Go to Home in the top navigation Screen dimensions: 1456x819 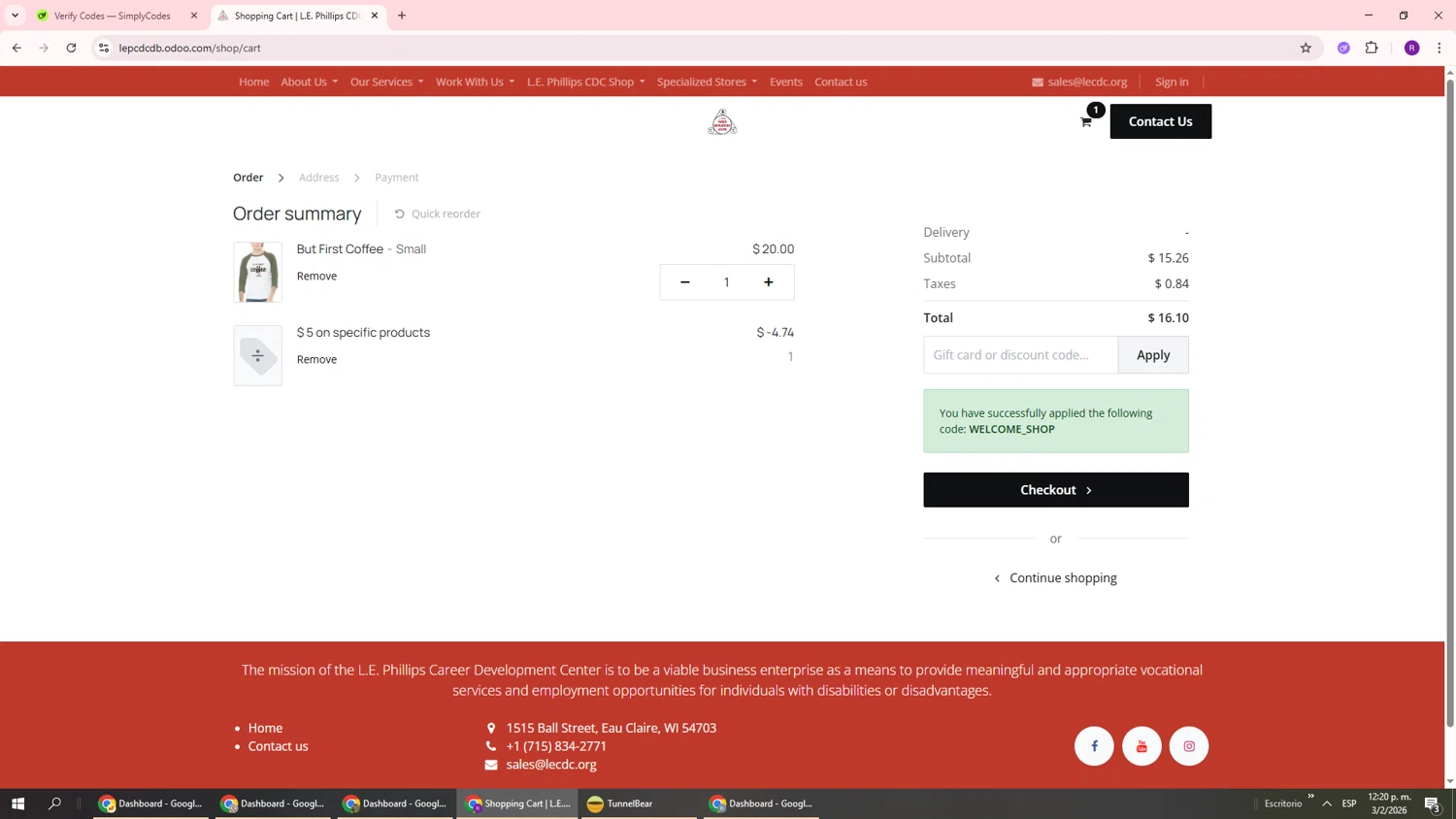[x=254, y=82]
